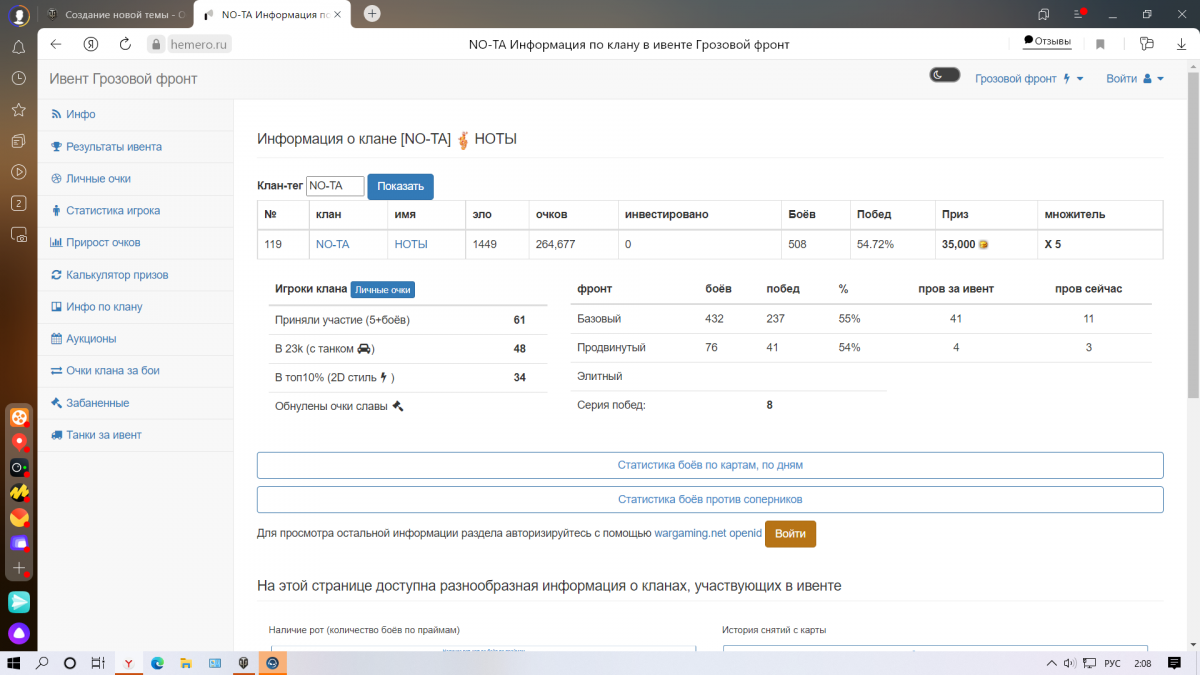Click the profile avatar in browser sidebar
Screen dimensions: 1200x675
18,15
